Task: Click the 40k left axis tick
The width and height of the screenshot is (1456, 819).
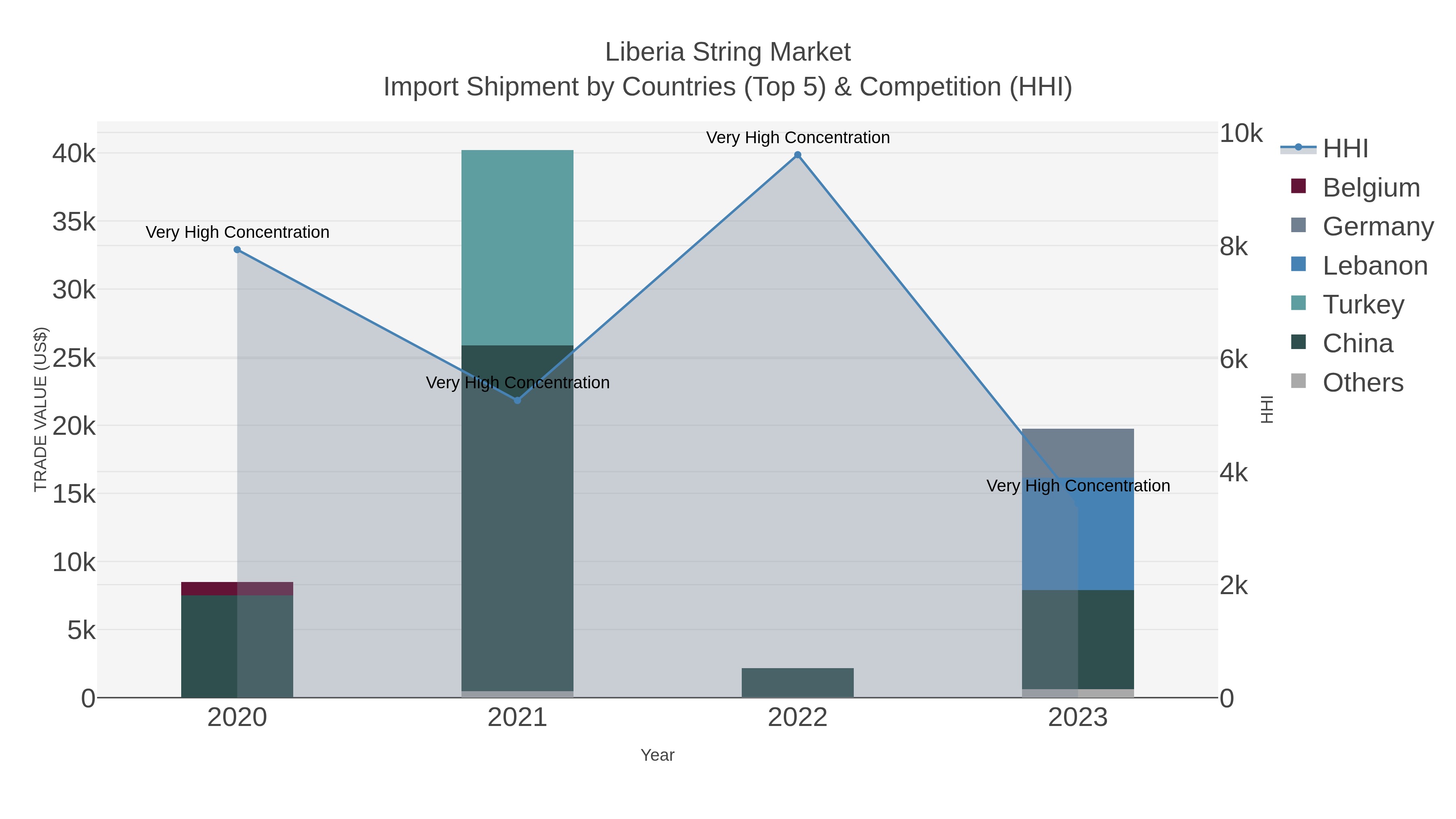Action: coord(74,153)
